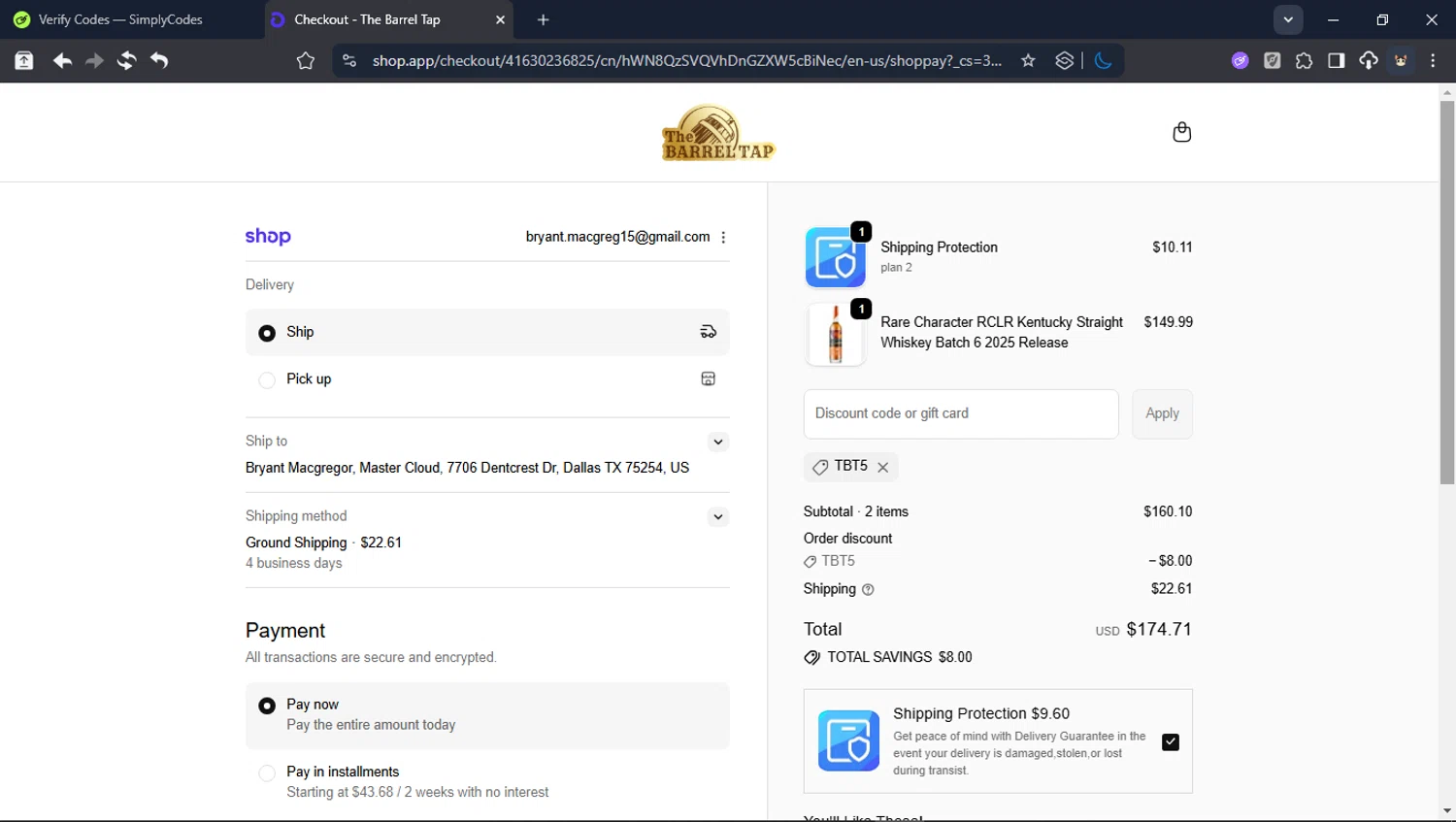Click the Shipping Protection offer image
Image resolution: width=1456 pixels, height=822 pixels.
coord(848,740)
